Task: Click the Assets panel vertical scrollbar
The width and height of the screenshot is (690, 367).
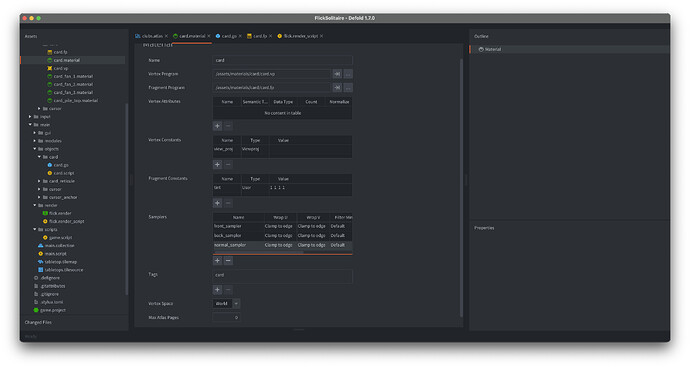Action: [x=127, y=199]
